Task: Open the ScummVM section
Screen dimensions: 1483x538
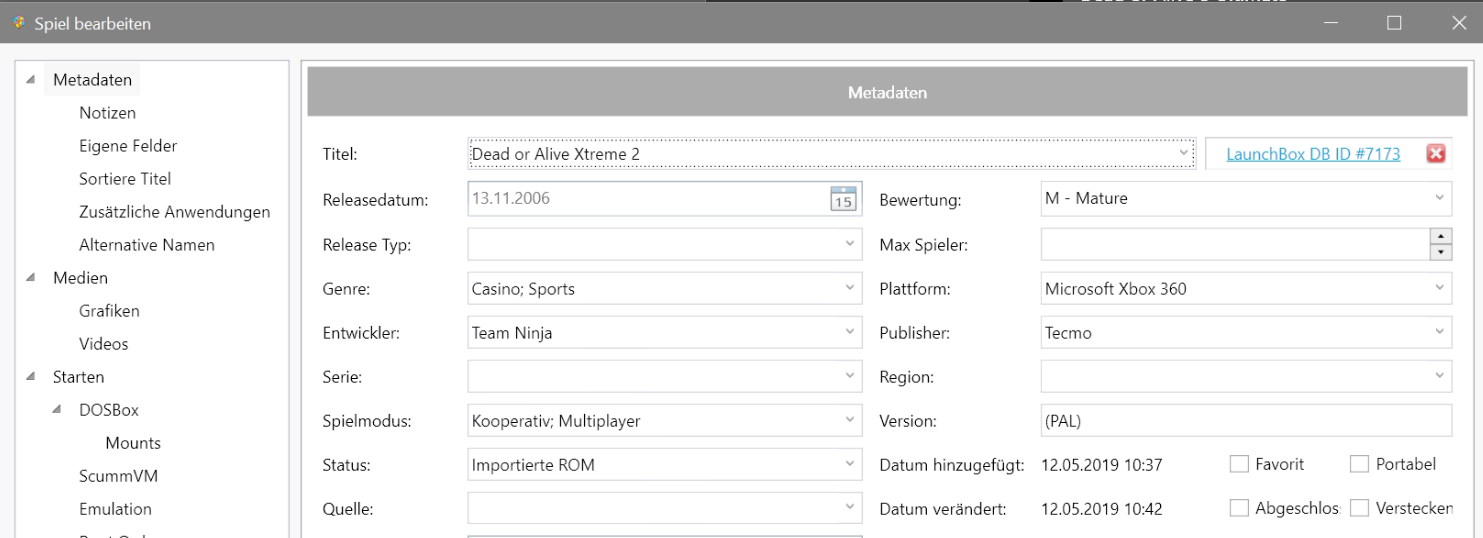Action: click(118, 476)
